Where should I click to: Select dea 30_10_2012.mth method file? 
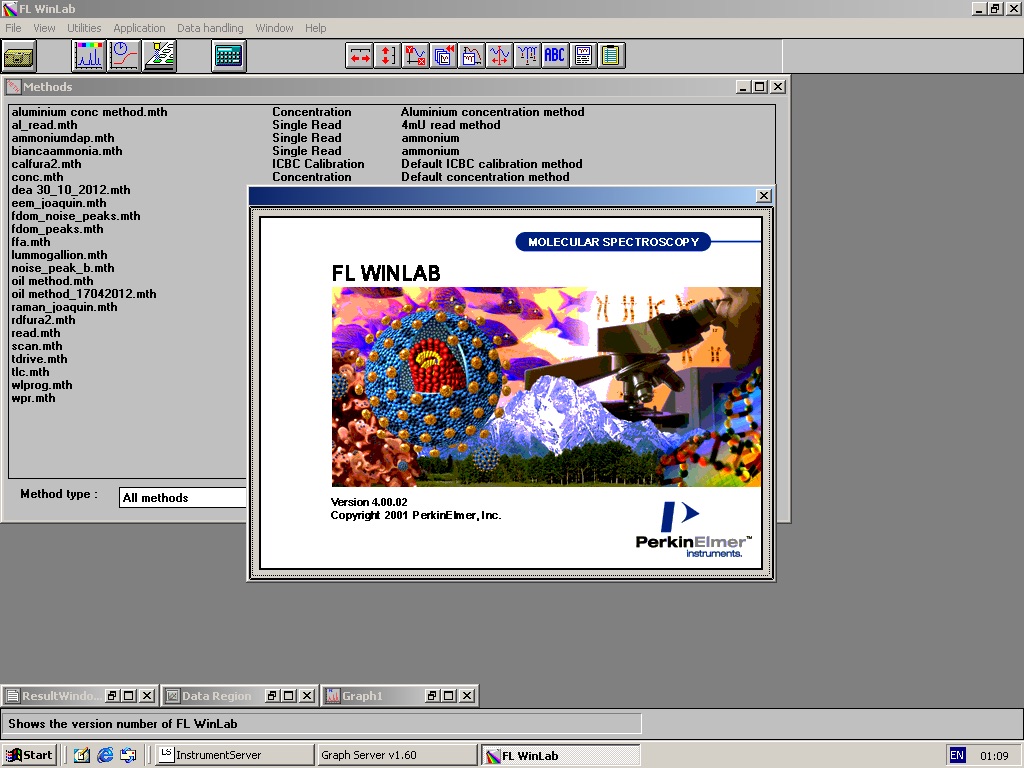pos(71,190)
